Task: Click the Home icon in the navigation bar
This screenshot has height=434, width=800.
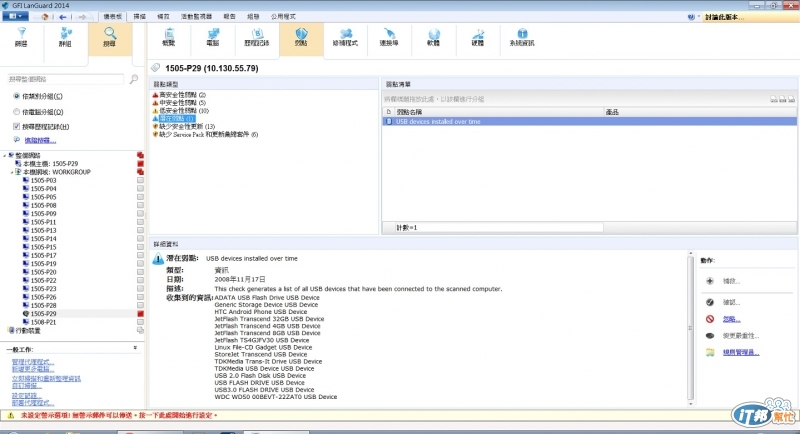Action: coord(45,17)
